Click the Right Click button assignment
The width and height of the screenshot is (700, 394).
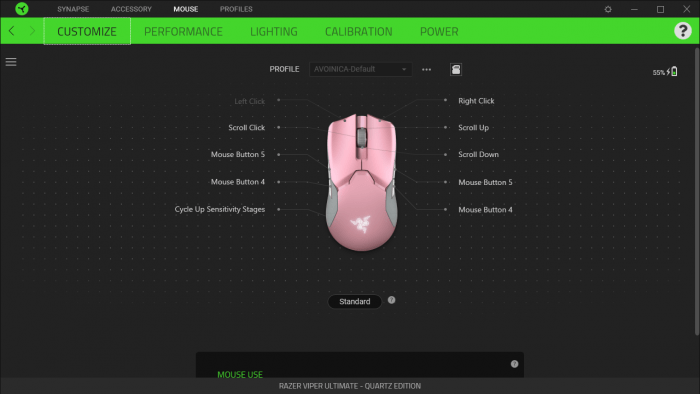coord(476,101)
